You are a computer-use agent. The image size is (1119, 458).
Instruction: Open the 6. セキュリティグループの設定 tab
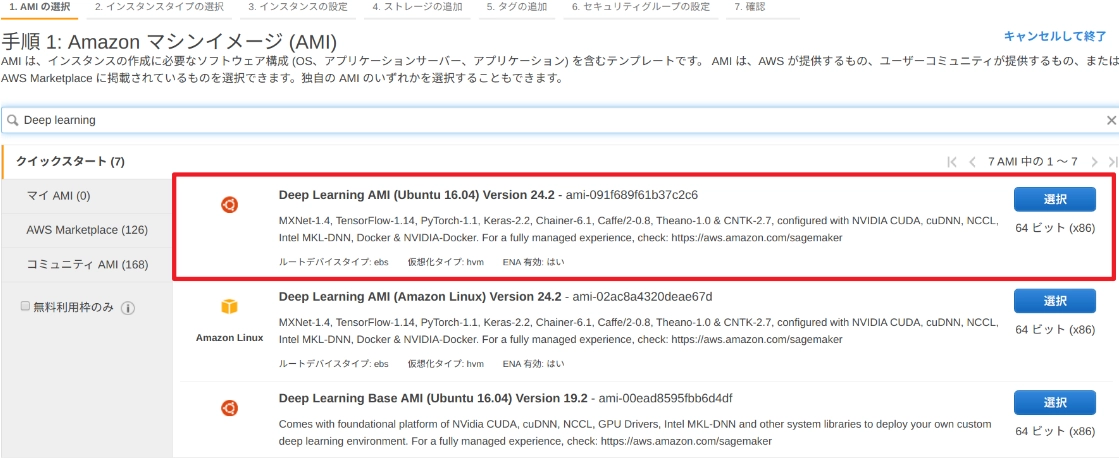click(641, 7)
